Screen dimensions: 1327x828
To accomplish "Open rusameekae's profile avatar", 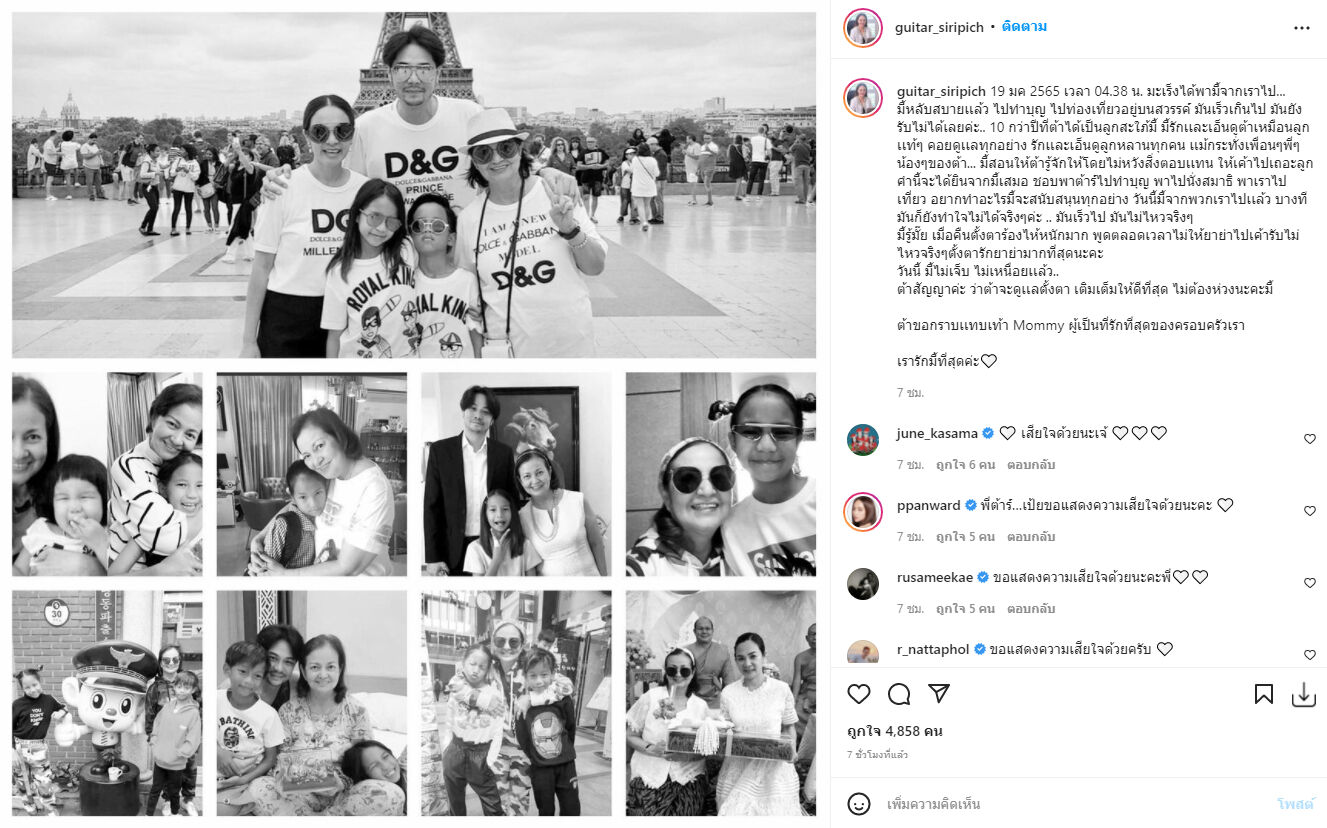I will pos(863,584).
